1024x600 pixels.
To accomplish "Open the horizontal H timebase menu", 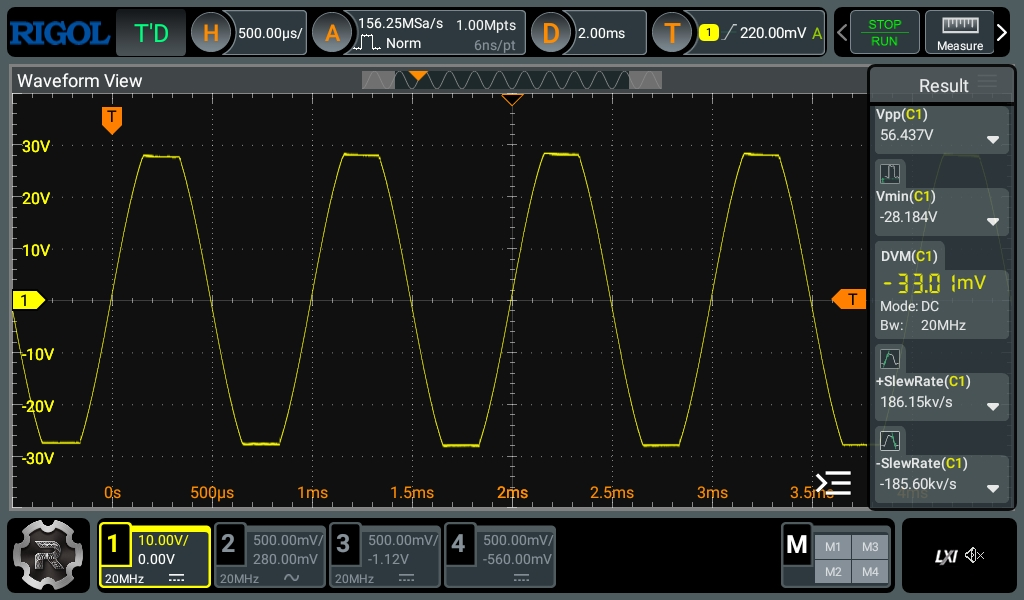I will [210, 33].
